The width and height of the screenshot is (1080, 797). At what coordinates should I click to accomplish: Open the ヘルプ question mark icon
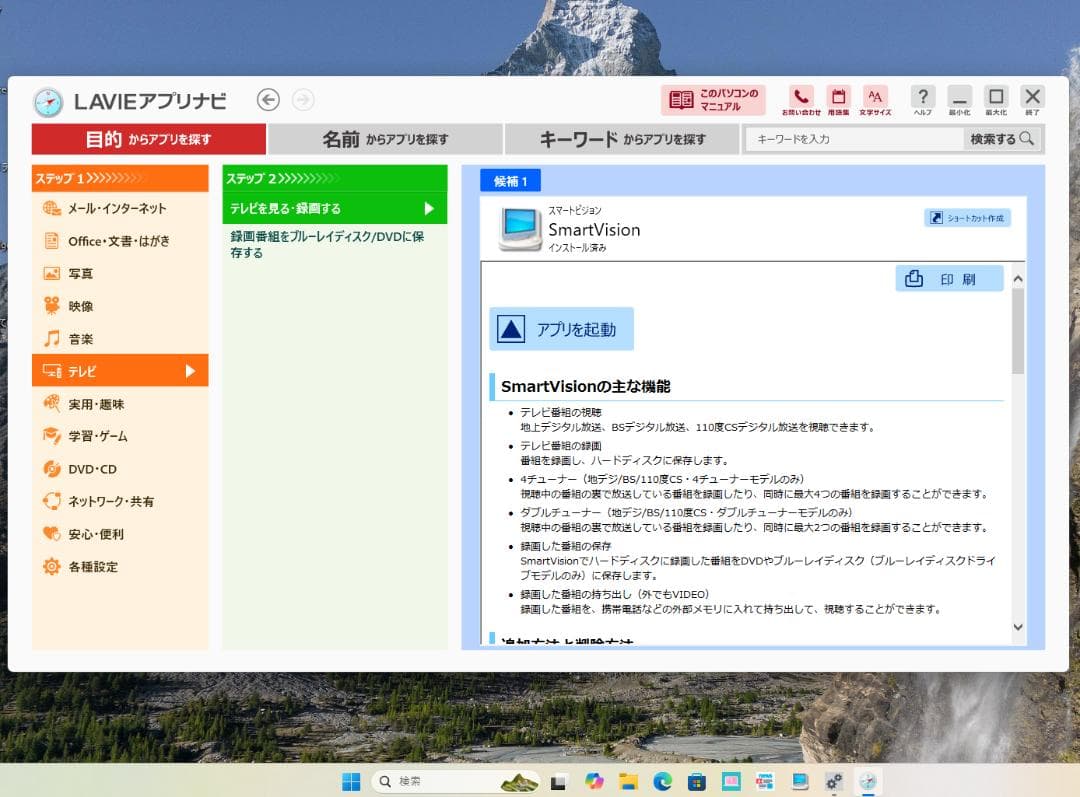(x=922, y=97)
